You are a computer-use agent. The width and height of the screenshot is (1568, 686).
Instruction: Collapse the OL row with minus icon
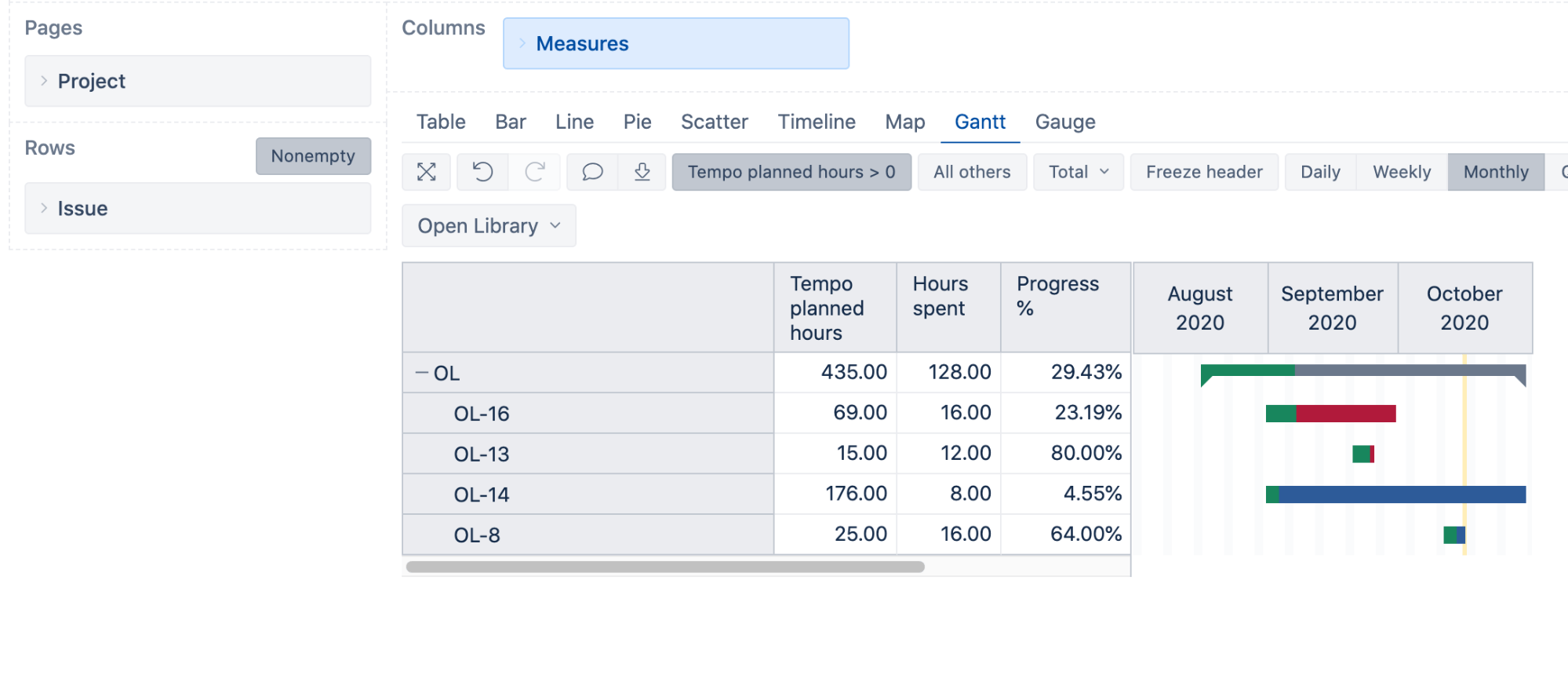click(422, 373)
